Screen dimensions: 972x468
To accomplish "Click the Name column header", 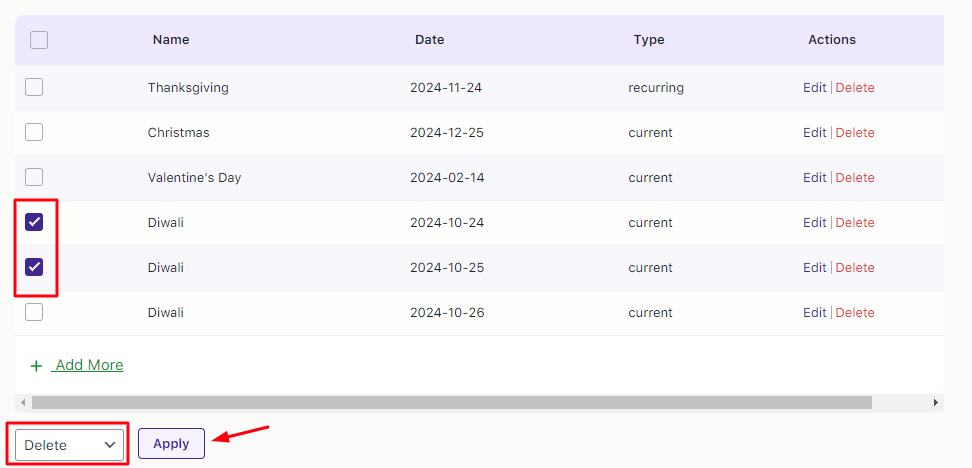I will (171, 40).
